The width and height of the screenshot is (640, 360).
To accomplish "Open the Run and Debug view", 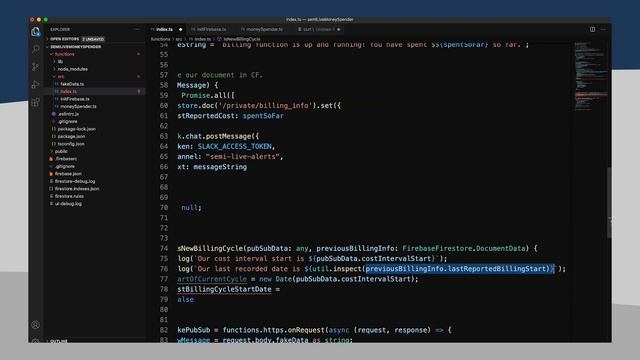I will coord(36,84).
